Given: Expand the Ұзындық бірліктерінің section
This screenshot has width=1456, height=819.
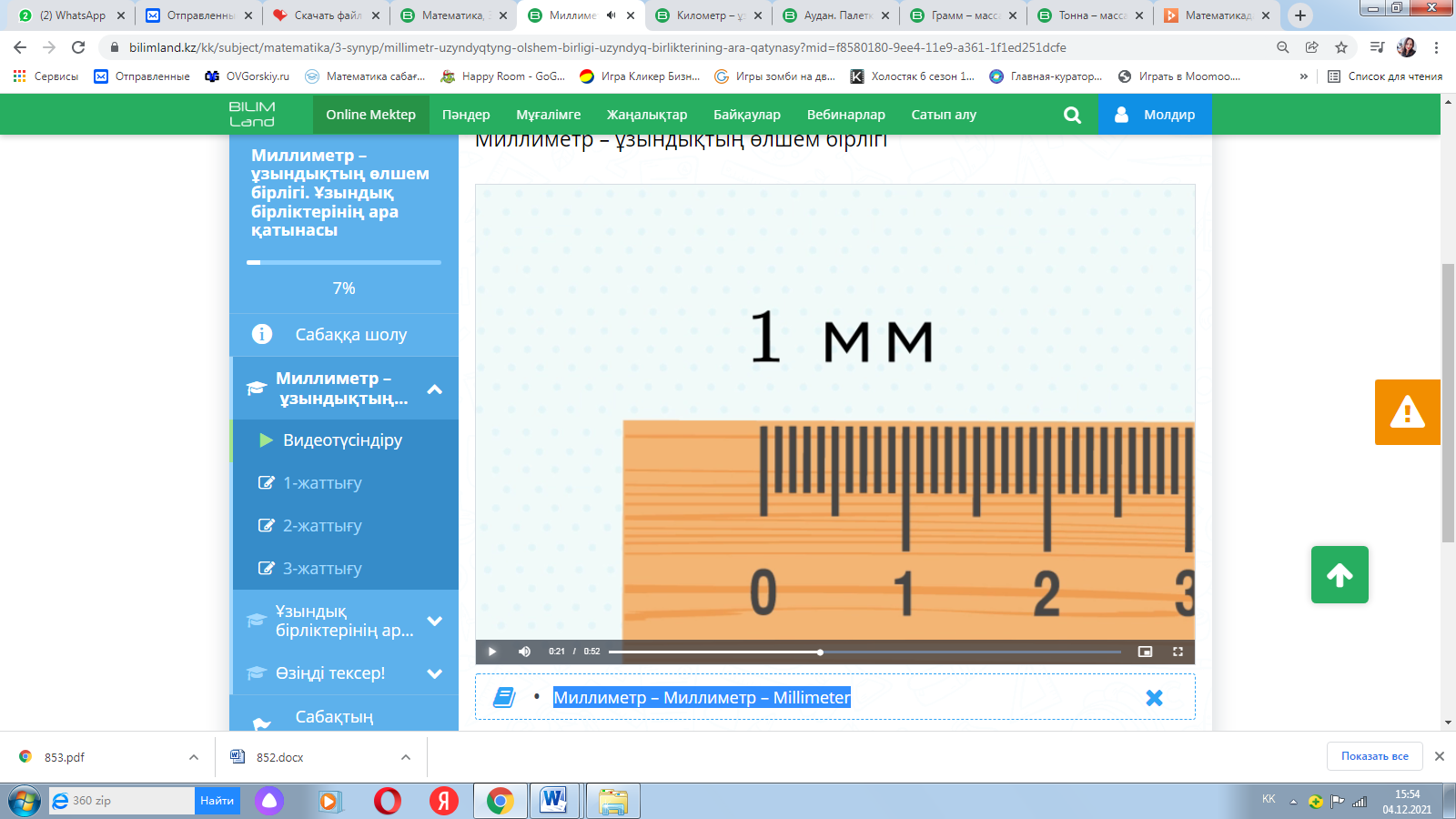Looking at the screenshot, I should [435, 622].
